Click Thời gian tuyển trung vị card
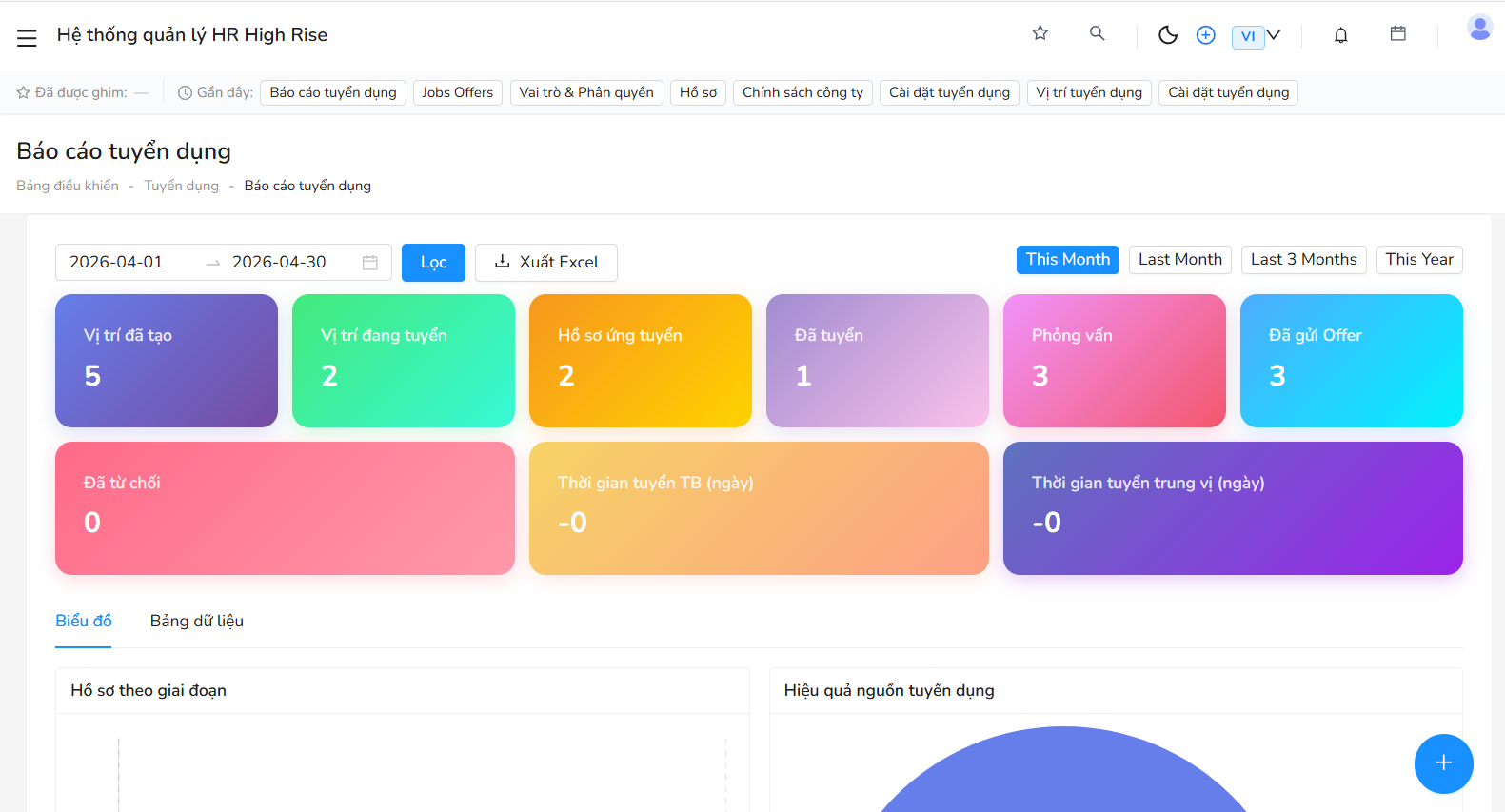Image resolution: width=1505 pixels, height=812 pixels. click(1233, 508)
